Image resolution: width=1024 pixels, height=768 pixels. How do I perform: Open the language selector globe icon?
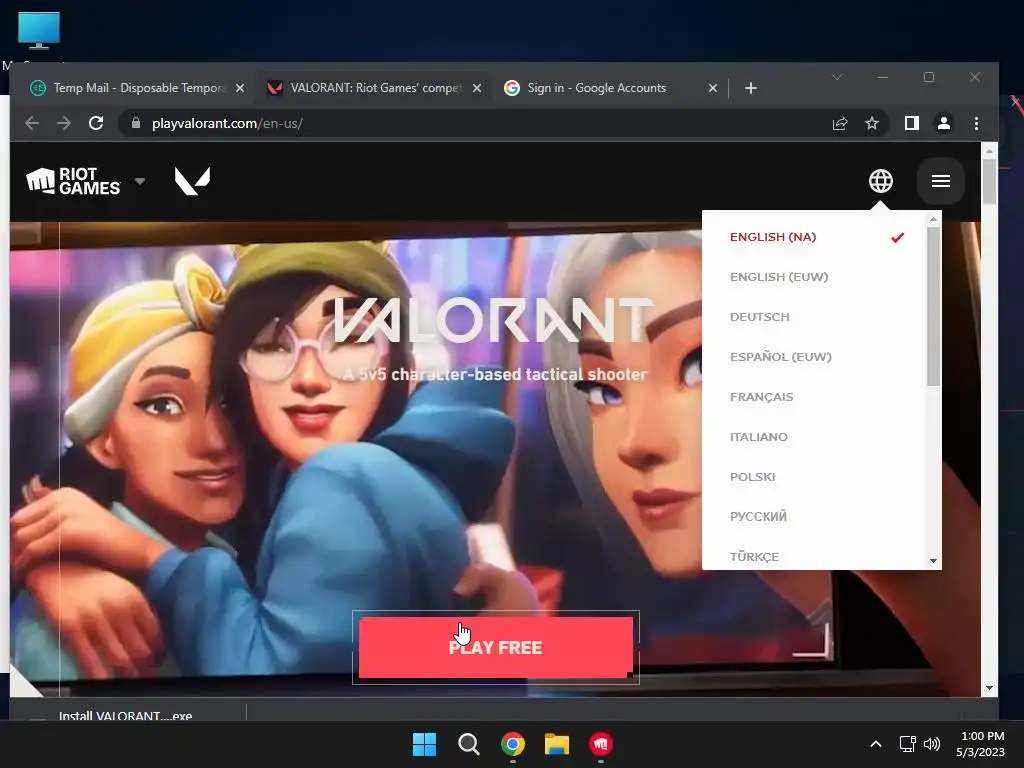880,181
